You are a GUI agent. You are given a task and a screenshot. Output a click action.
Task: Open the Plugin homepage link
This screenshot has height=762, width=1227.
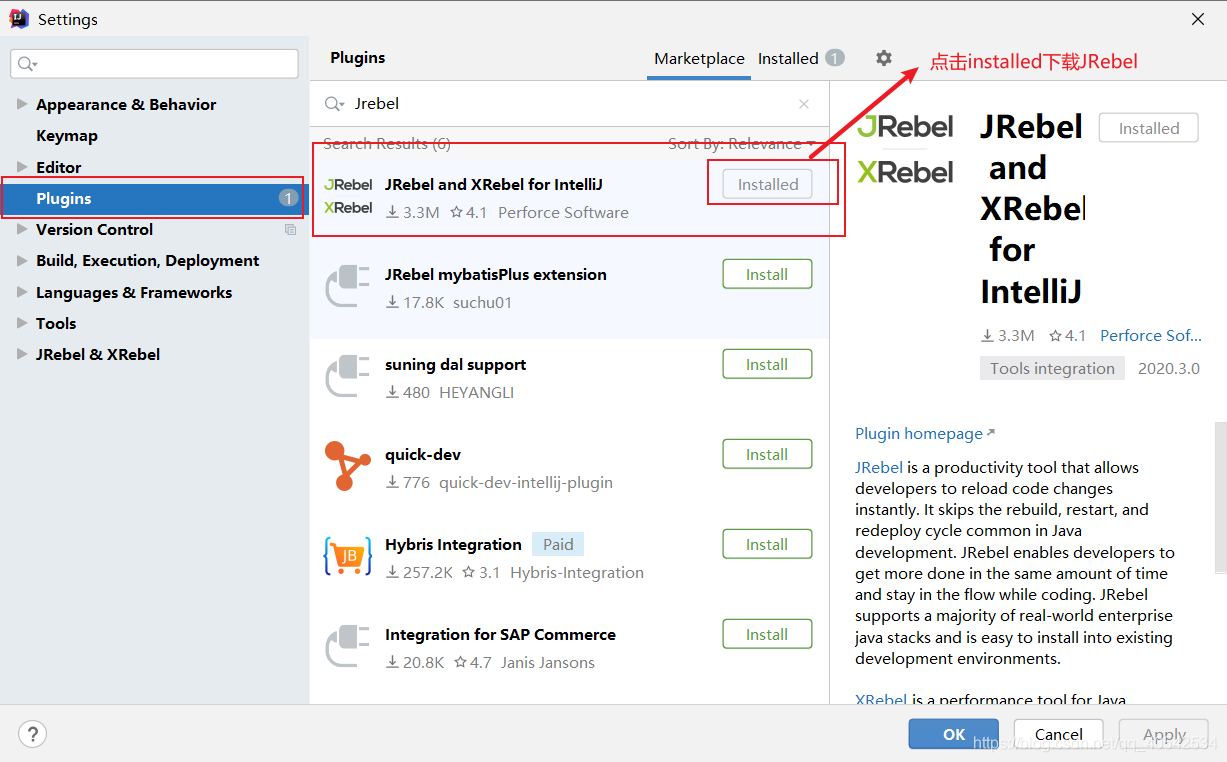tap(925, 433)
